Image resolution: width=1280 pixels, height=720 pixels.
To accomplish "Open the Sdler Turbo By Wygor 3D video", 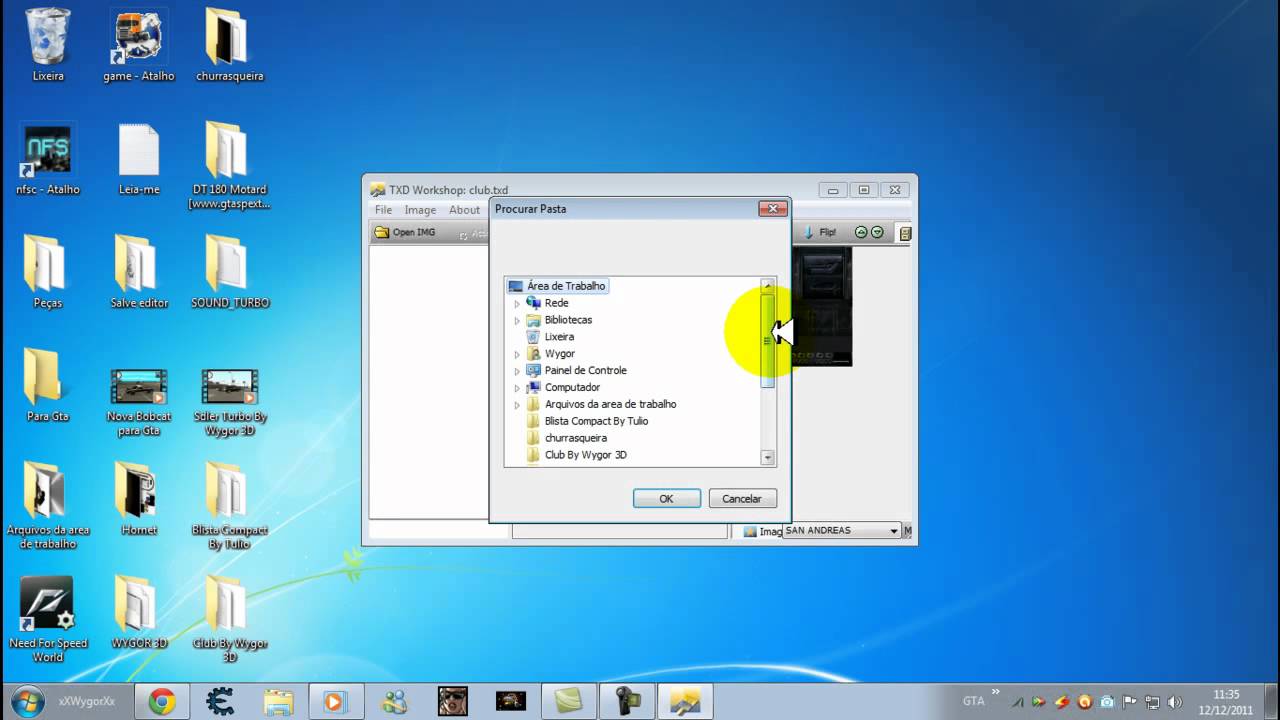I will coord(229,400).
